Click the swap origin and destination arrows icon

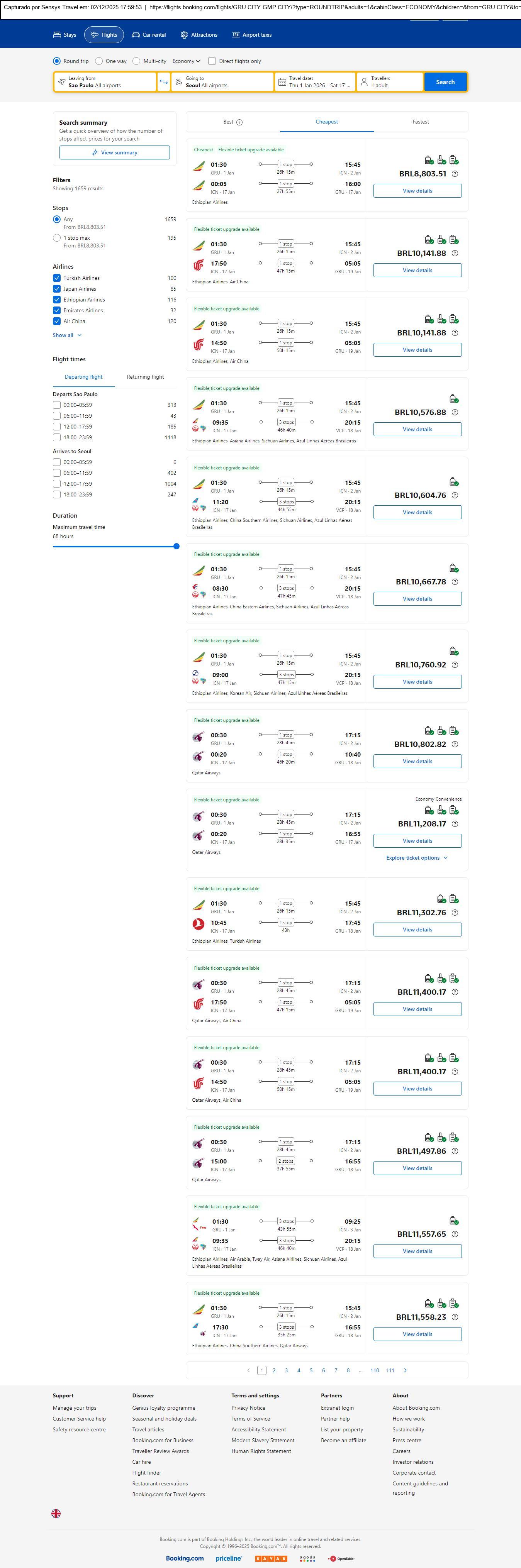[163, 82]
